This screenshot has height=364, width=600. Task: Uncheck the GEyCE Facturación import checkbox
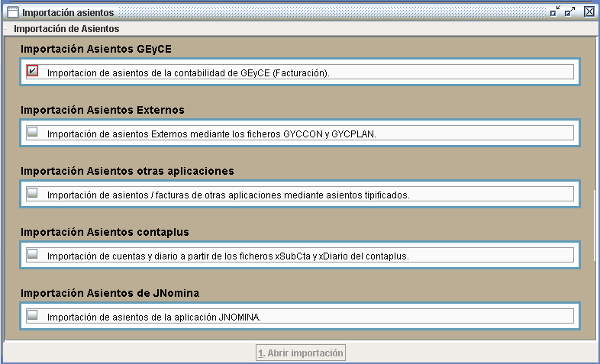coord(33,70)
